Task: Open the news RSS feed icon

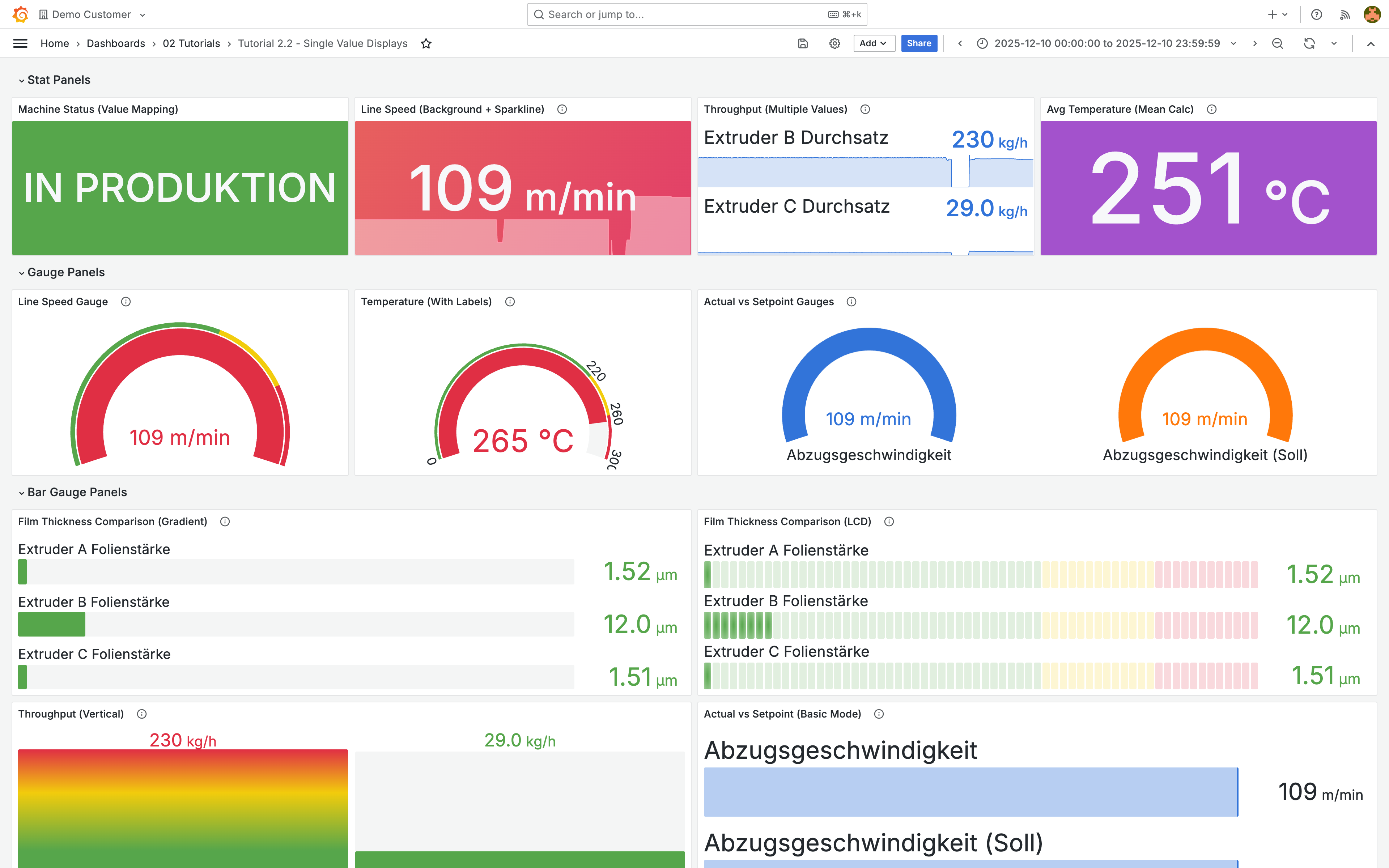Action: point(1345,14)
